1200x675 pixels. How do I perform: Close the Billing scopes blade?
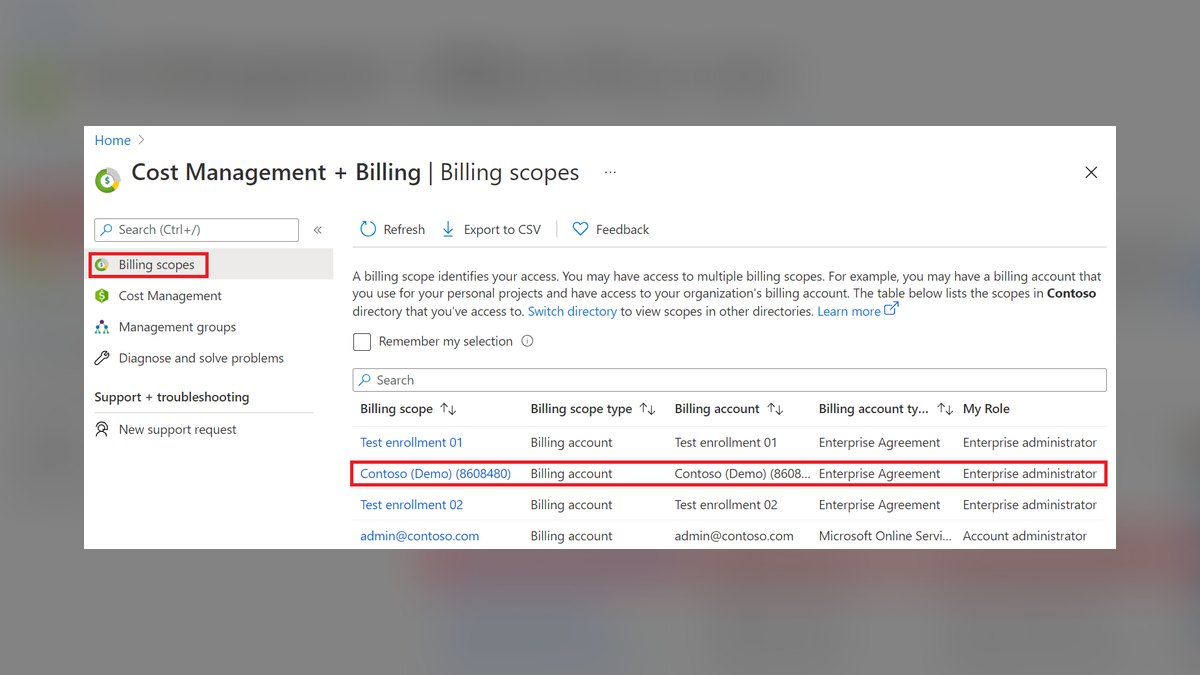coord(1091,172)
